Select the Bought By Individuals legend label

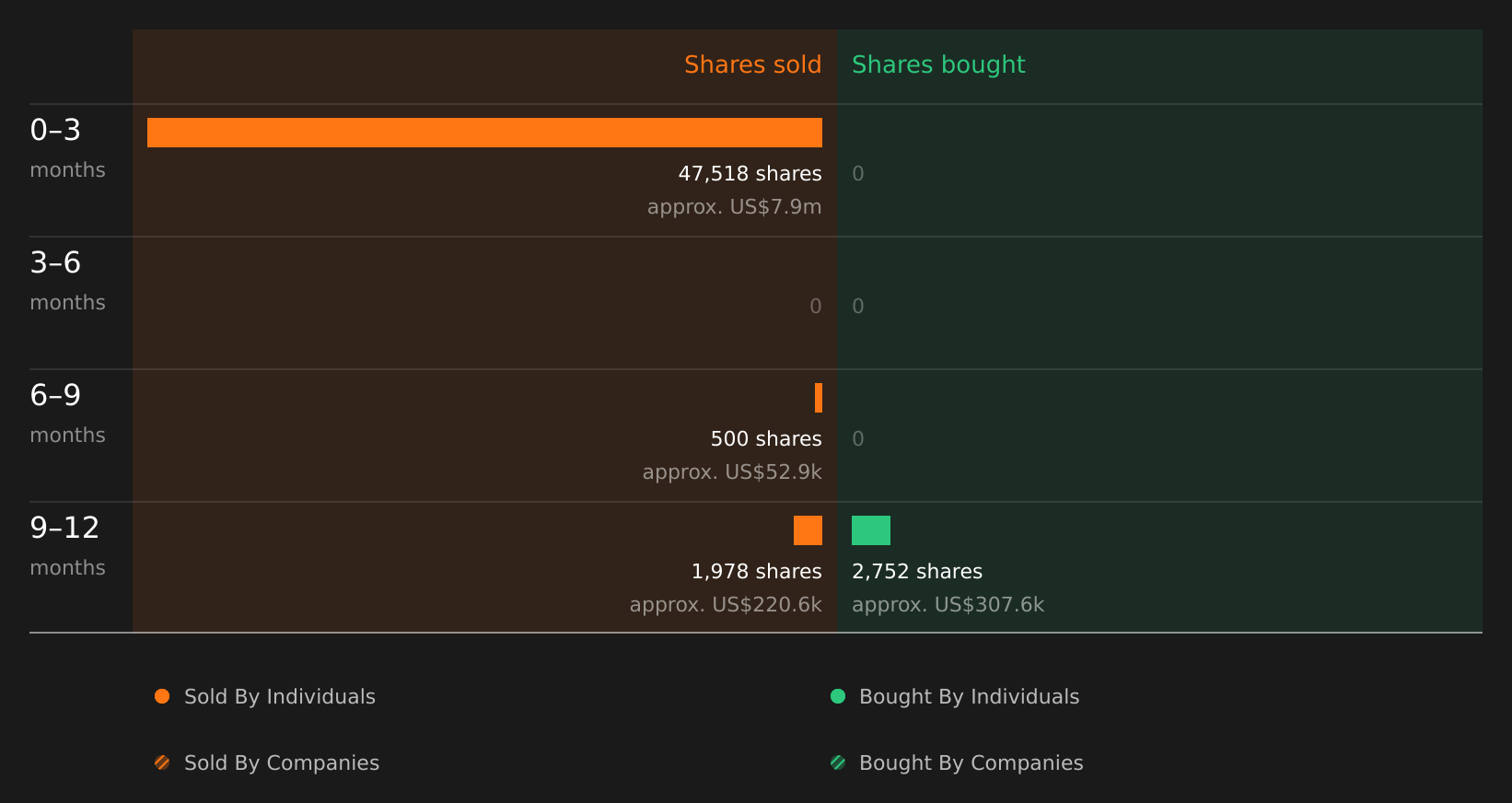click(970, 697)
